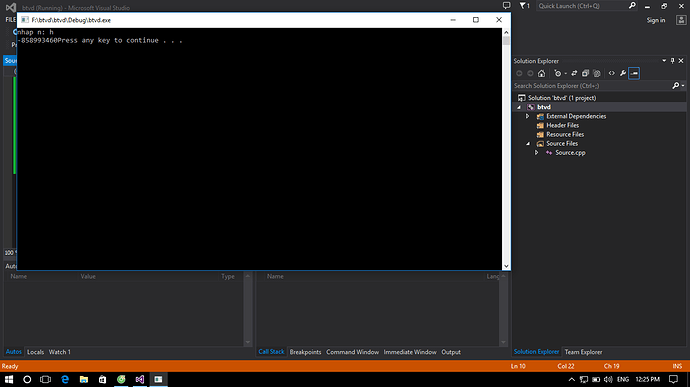This screenshot has width=690, height=387.
Task: Click Sign in link
Action: click(656, 20)
